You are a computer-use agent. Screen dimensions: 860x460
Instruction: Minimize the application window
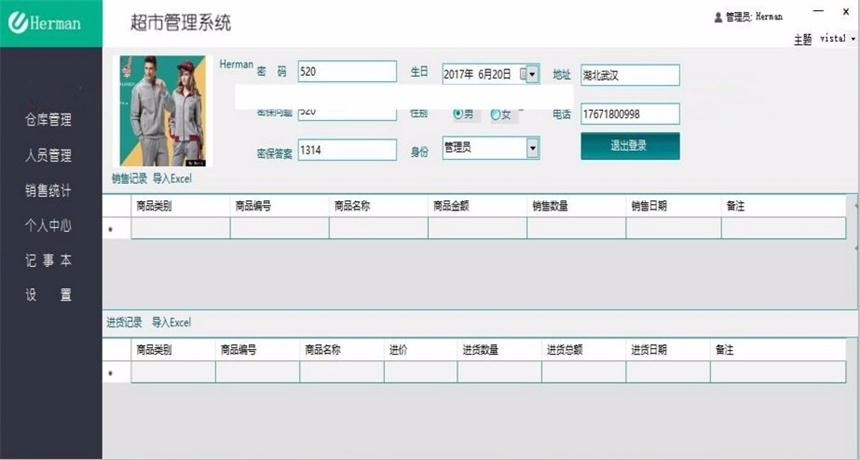coord(818,11)
